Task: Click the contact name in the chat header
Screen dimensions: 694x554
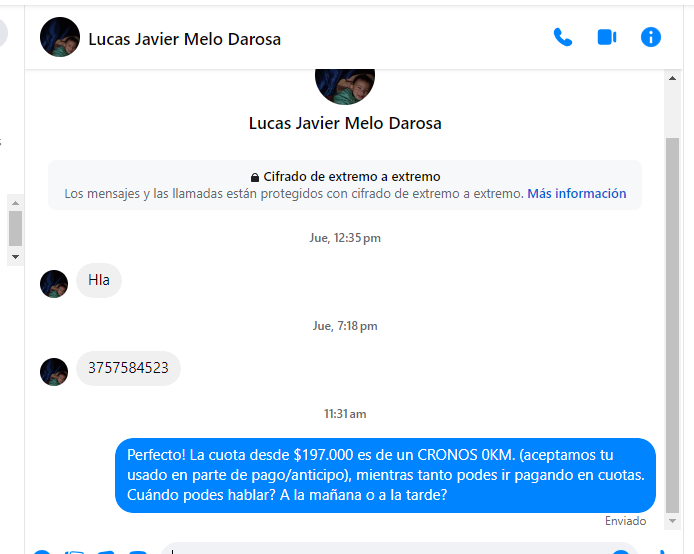Action: coord(185,39)
